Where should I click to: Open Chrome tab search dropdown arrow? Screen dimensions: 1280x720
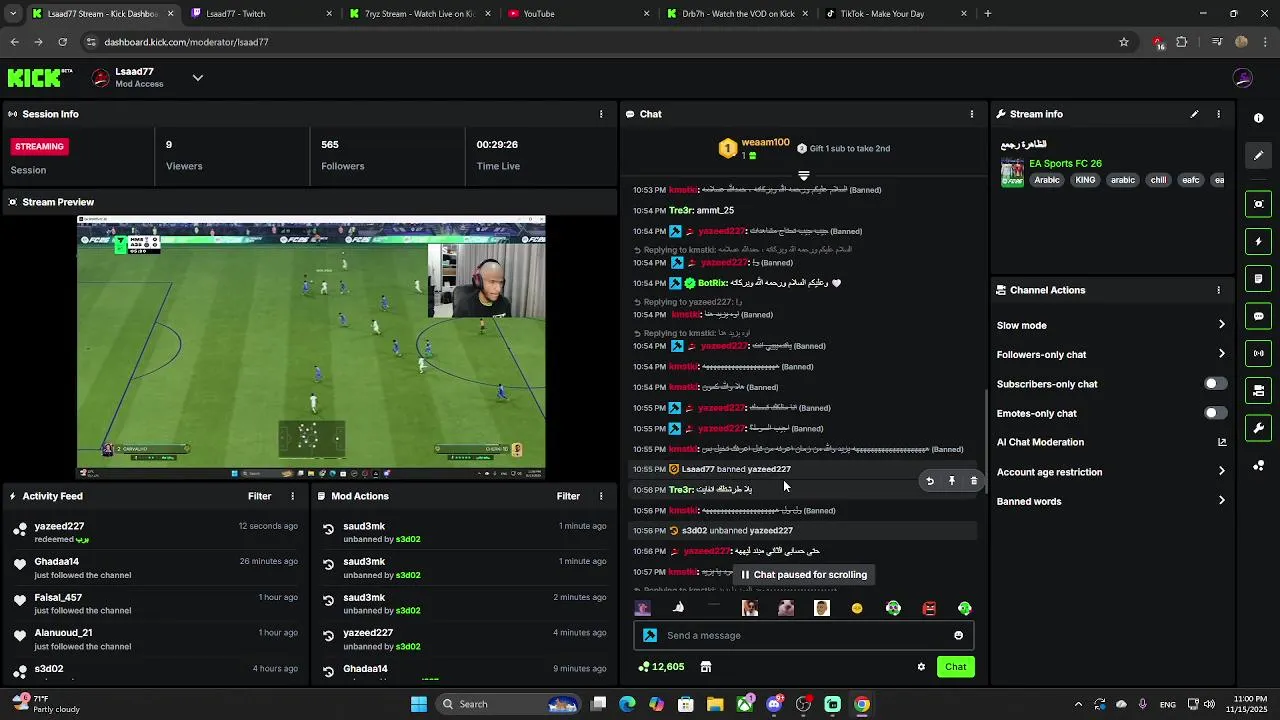pyautogui.click(x=12, y=14)
